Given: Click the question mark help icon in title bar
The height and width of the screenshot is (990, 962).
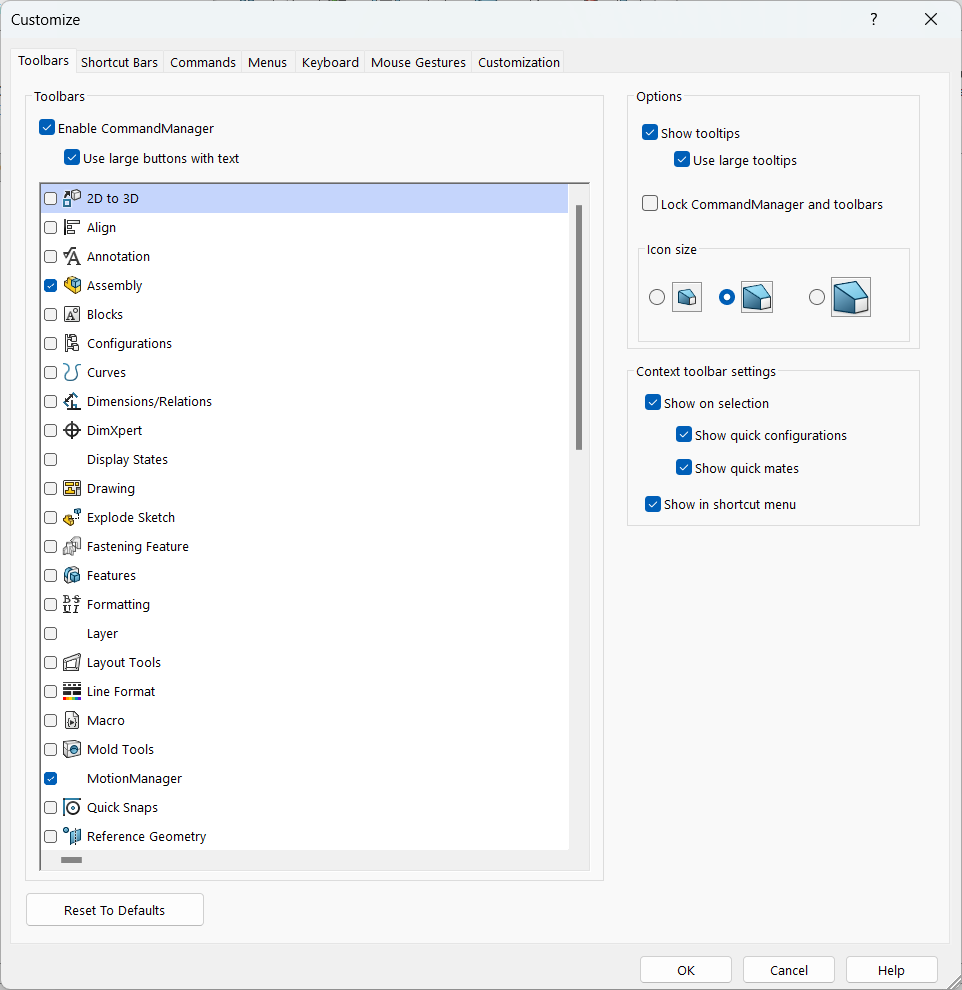Looking at the screenshot, I should pos(874,20).
